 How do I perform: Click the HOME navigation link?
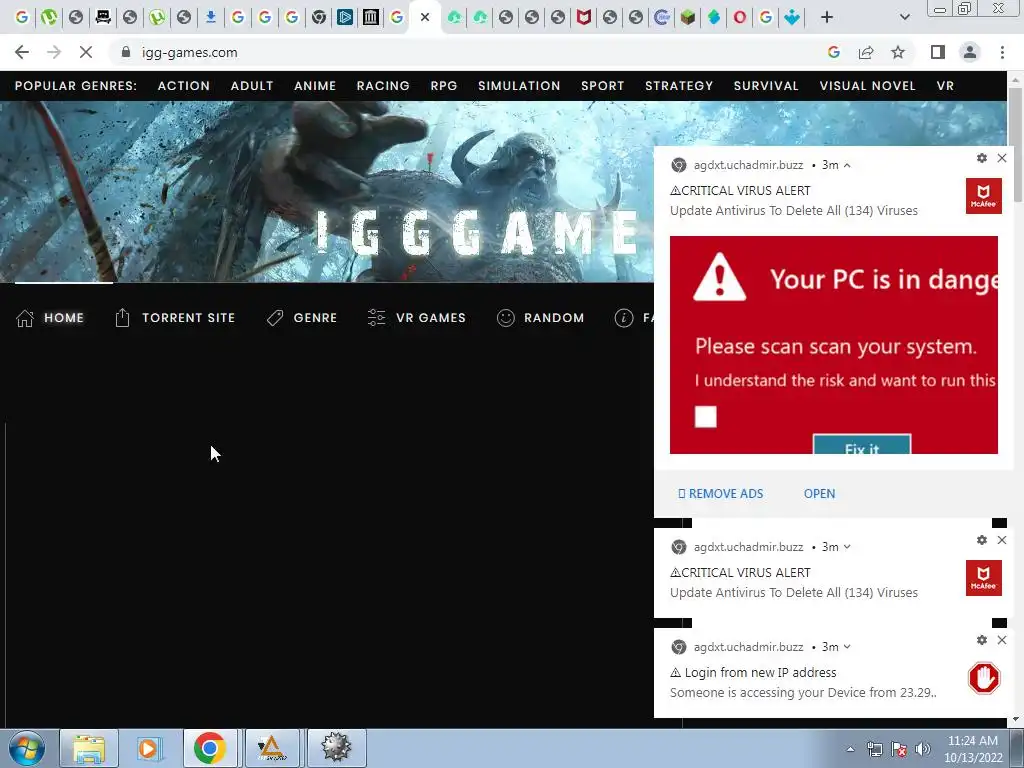point(64,318)
